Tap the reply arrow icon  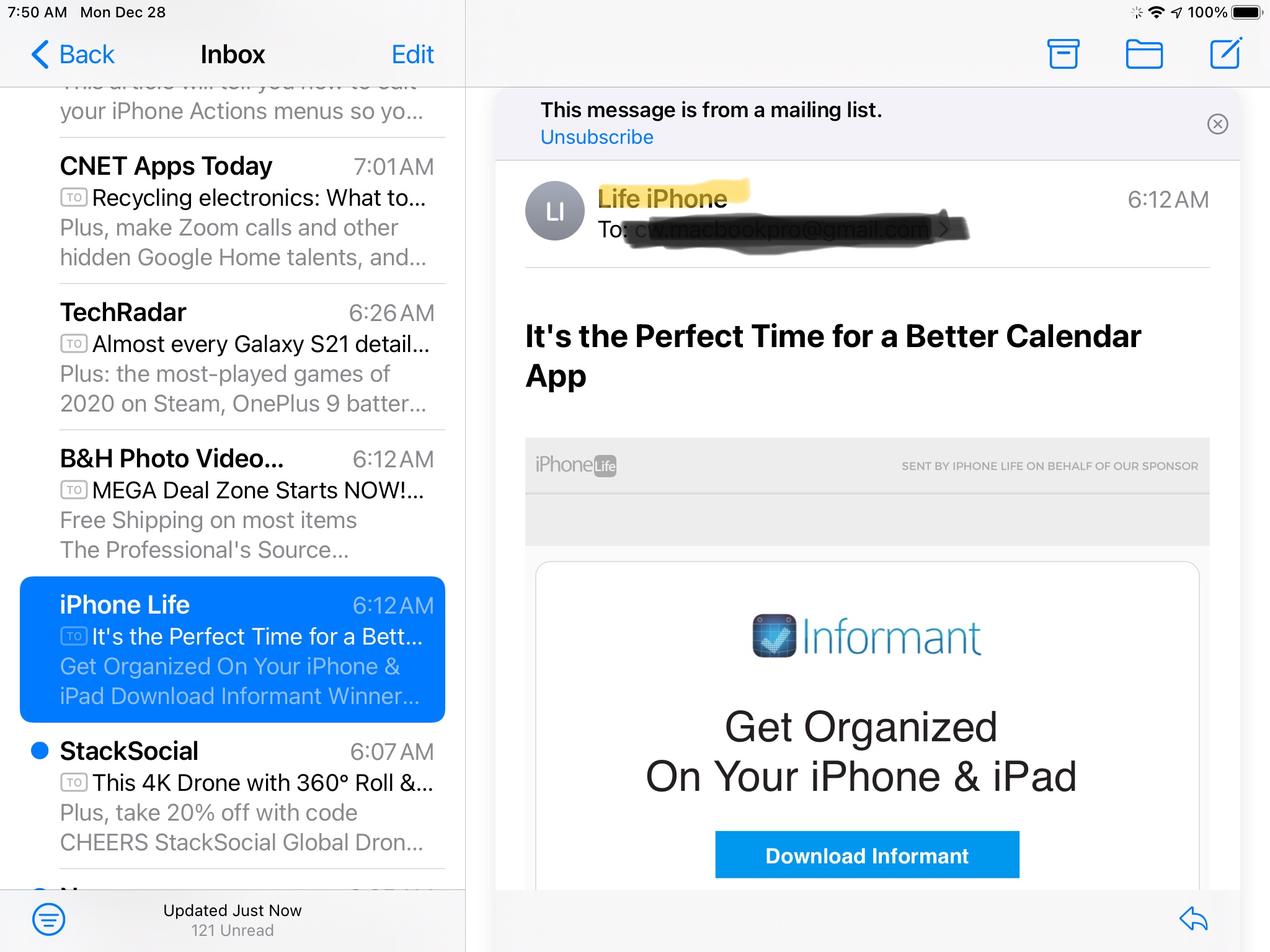(x=1193, y=919)
